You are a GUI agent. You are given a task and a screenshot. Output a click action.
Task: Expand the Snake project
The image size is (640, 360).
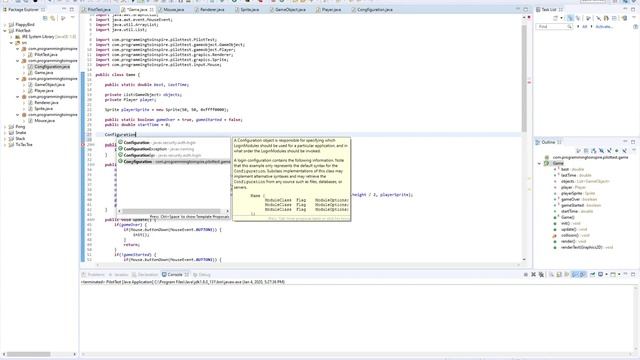[5, 133]
